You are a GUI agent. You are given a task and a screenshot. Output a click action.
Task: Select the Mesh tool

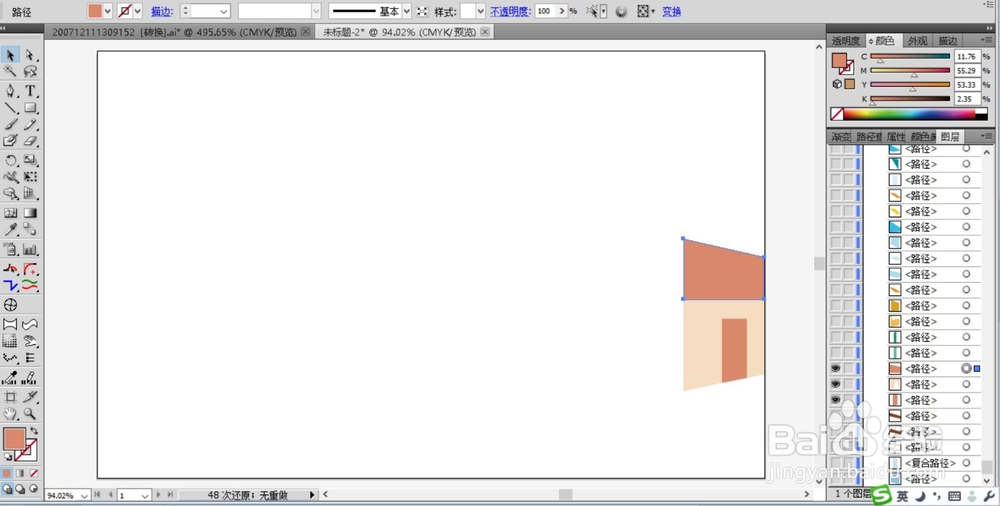point(10,213)
